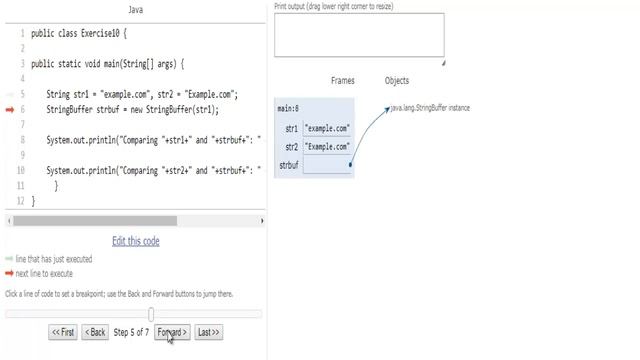Image resolution: width=640 pixels, height=360 pixels.
Task: Set breakpoint on line 6 StringBuffer line
Action: pos(132,109)
